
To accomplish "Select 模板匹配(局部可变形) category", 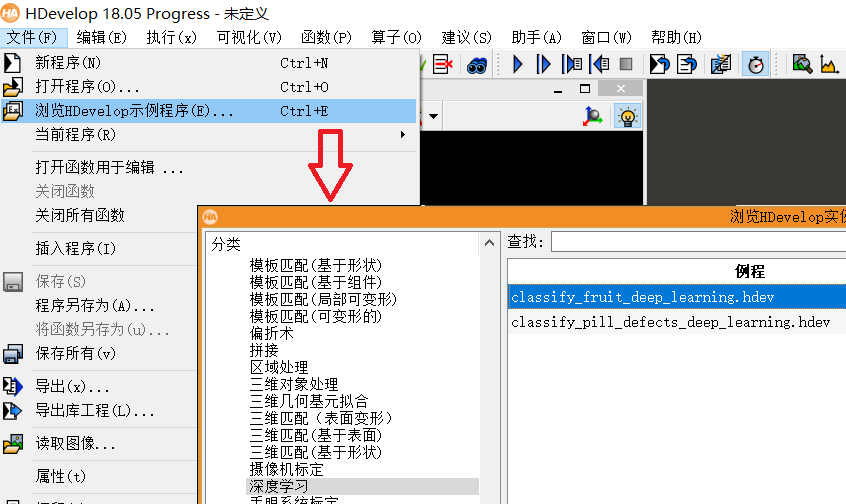I will coord(323,299).
